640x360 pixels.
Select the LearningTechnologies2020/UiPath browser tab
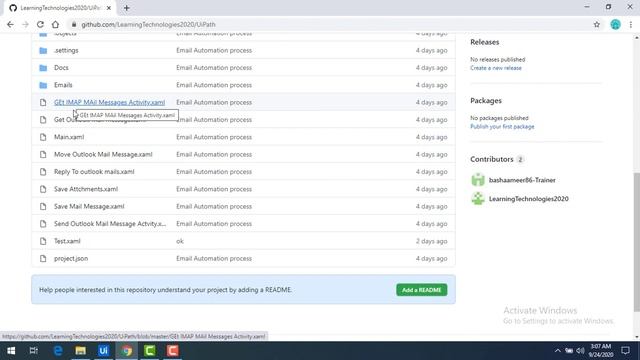(x=60, y=8)
